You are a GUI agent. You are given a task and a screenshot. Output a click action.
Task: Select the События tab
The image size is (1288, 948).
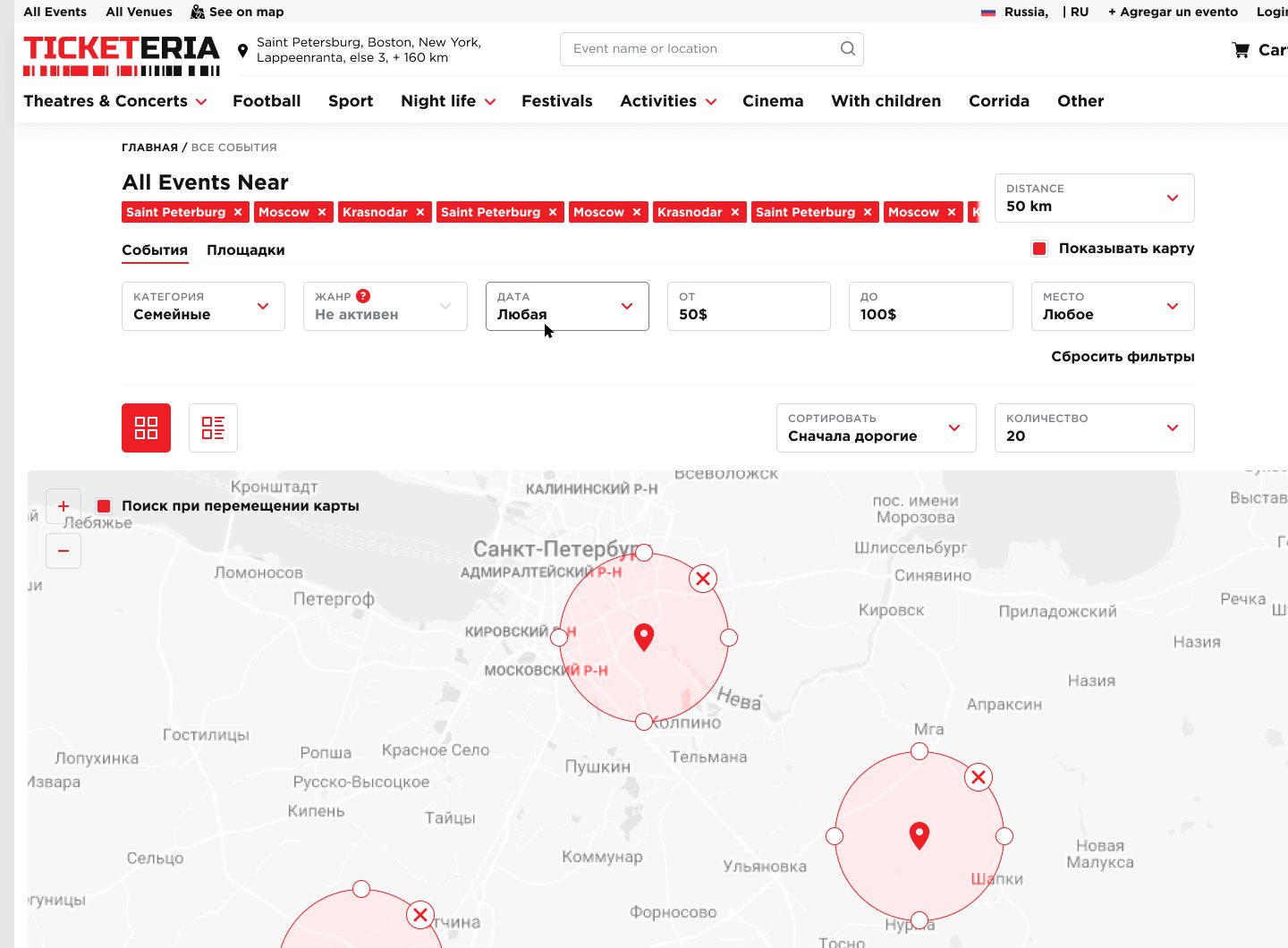(155, 250)
